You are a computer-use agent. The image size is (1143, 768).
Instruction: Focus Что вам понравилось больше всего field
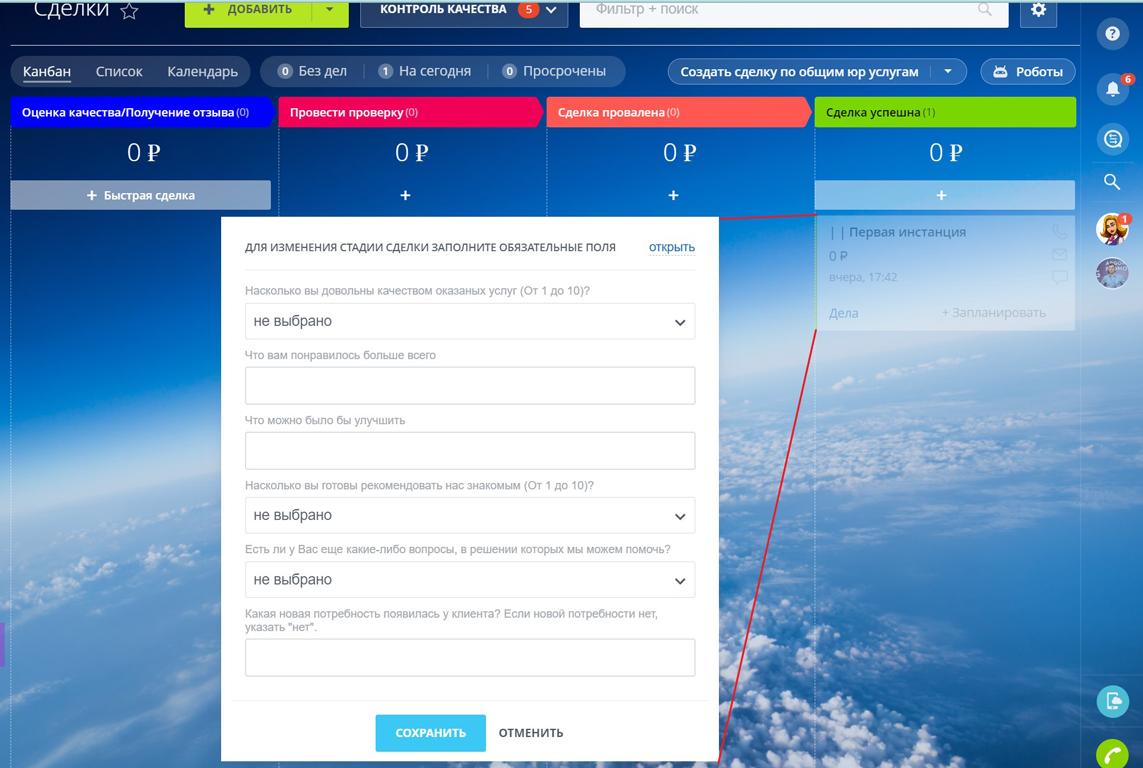(469, 385)
